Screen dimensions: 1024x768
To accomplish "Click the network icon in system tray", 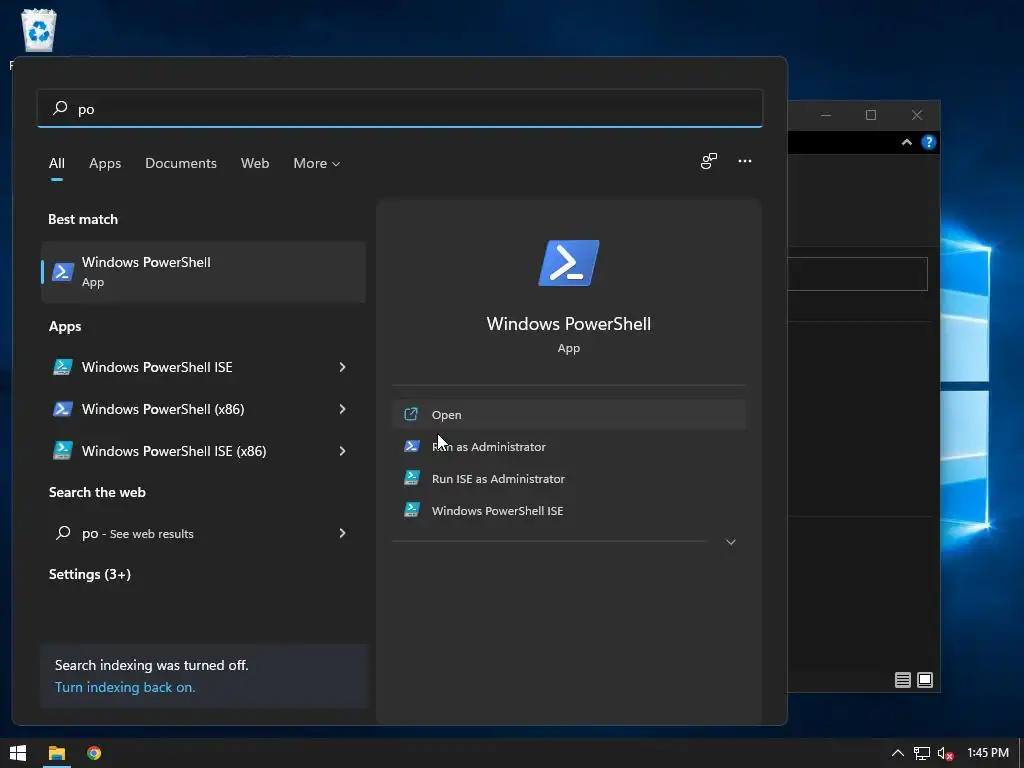I will point(921,754).
